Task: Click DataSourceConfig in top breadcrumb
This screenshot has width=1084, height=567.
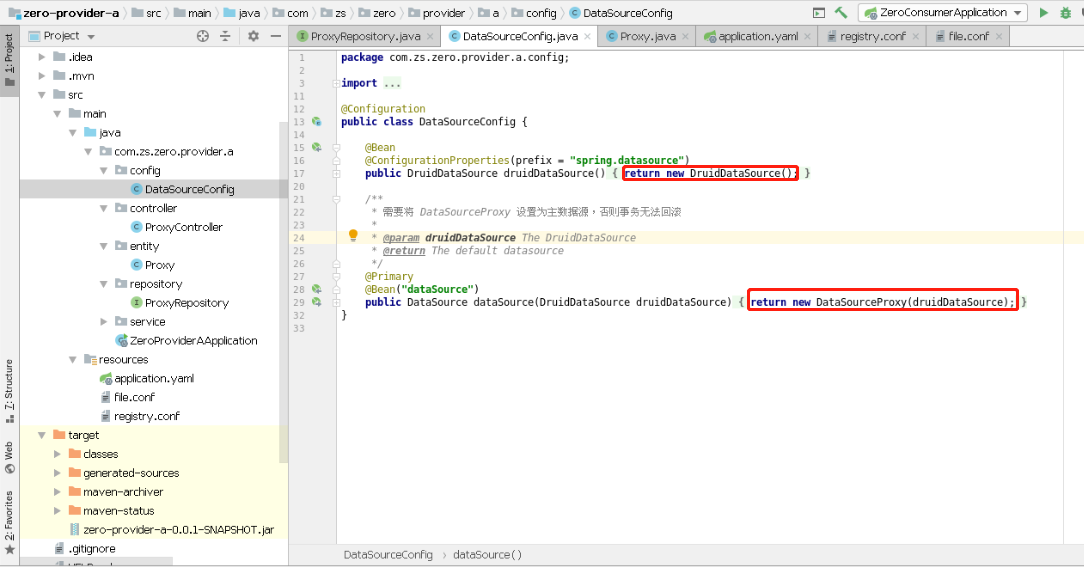Action: (x=620, y=12)
